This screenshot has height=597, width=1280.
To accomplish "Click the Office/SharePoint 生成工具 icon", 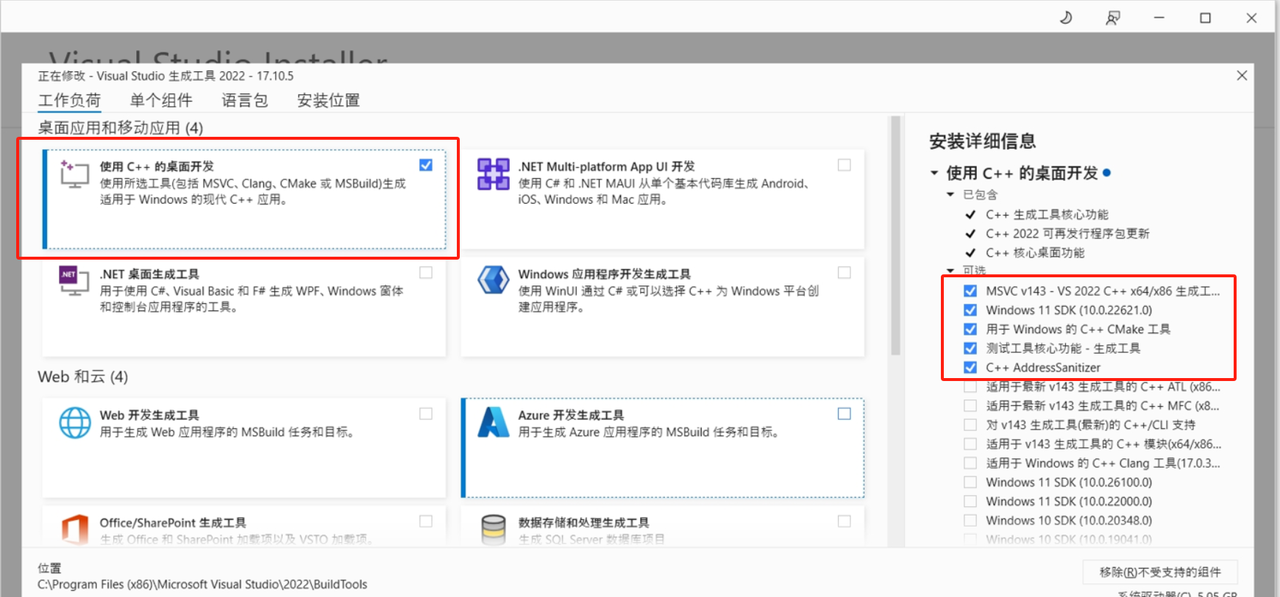I will 76,530.
